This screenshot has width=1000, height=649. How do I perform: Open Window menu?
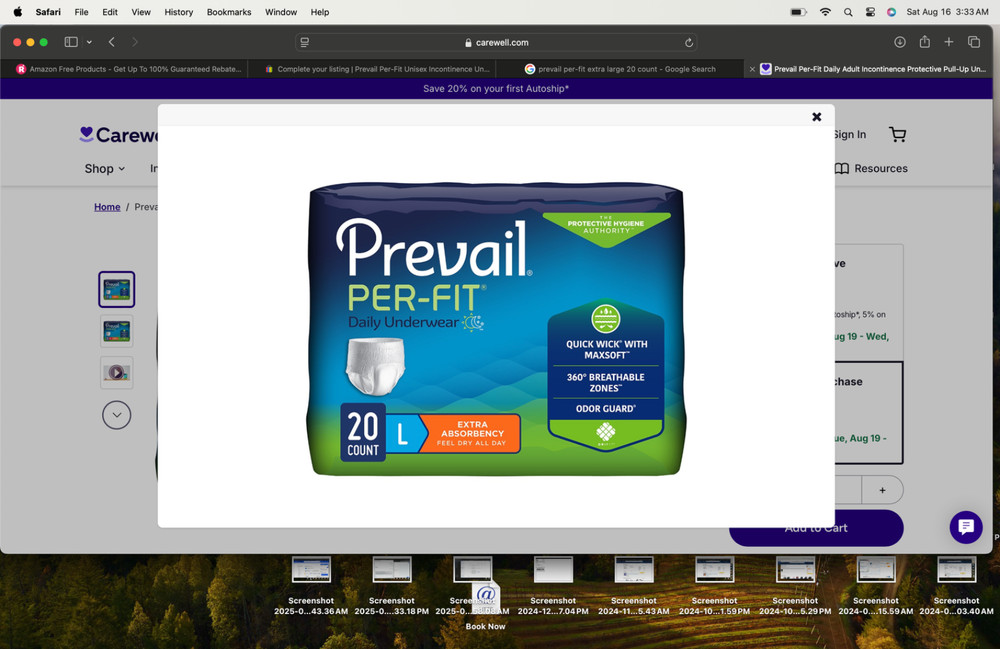(x=281, y=11)
